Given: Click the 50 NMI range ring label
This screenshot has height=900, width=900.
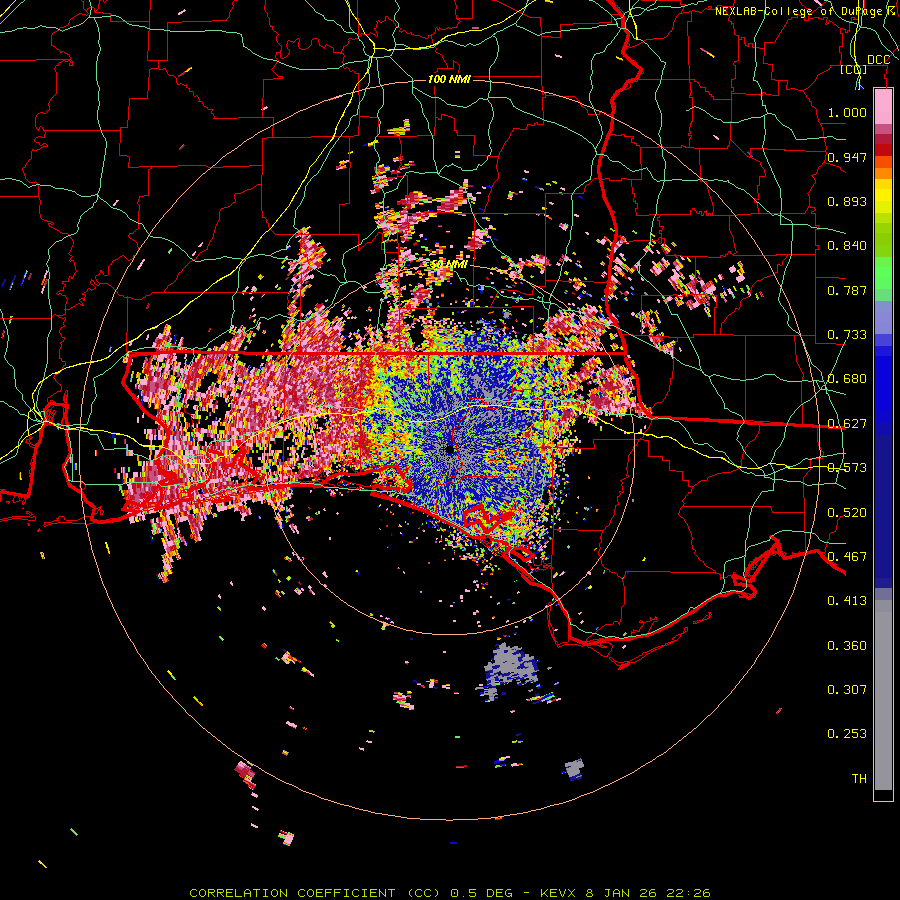Looking at the screenshot, I should coord(449,265).
